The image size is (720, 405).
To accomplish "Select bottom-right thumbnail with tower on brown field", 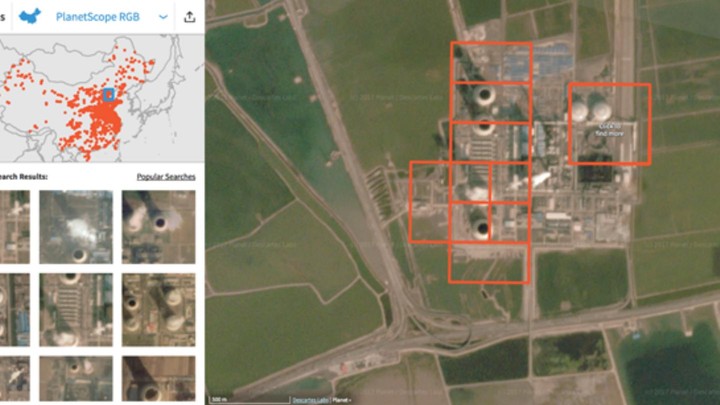I will 158,379.
